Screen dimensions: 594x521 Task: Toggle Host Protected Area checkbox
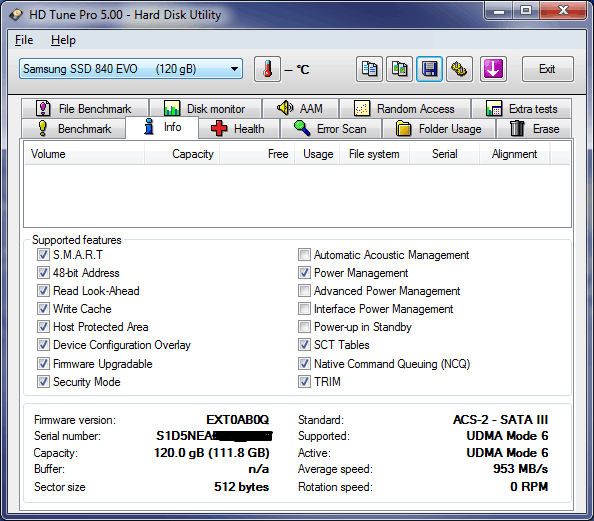tap(43, 327)
